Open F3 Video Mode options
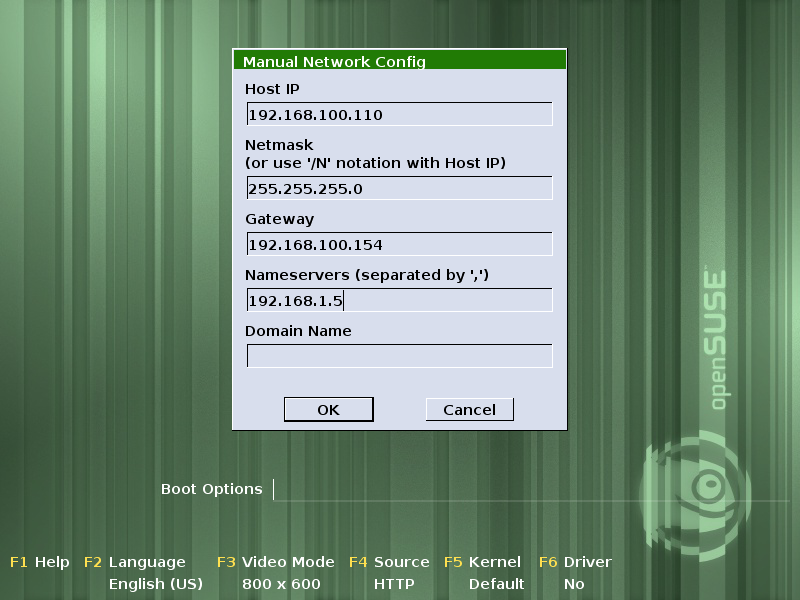The image size is (800, 600). click(x=276, y=562)
